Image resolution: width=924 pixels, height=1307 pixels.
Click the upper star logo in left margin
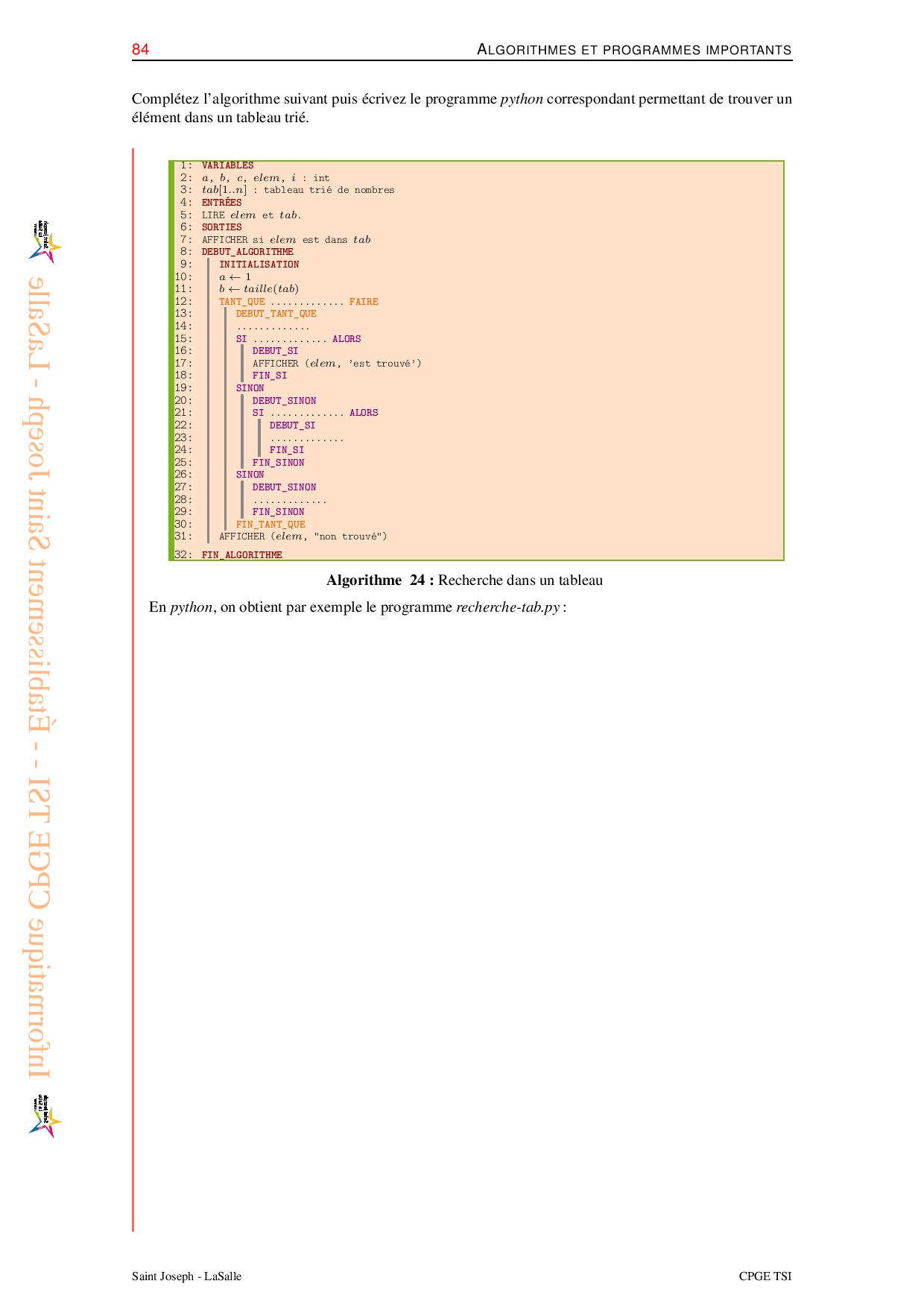[45, 242]
